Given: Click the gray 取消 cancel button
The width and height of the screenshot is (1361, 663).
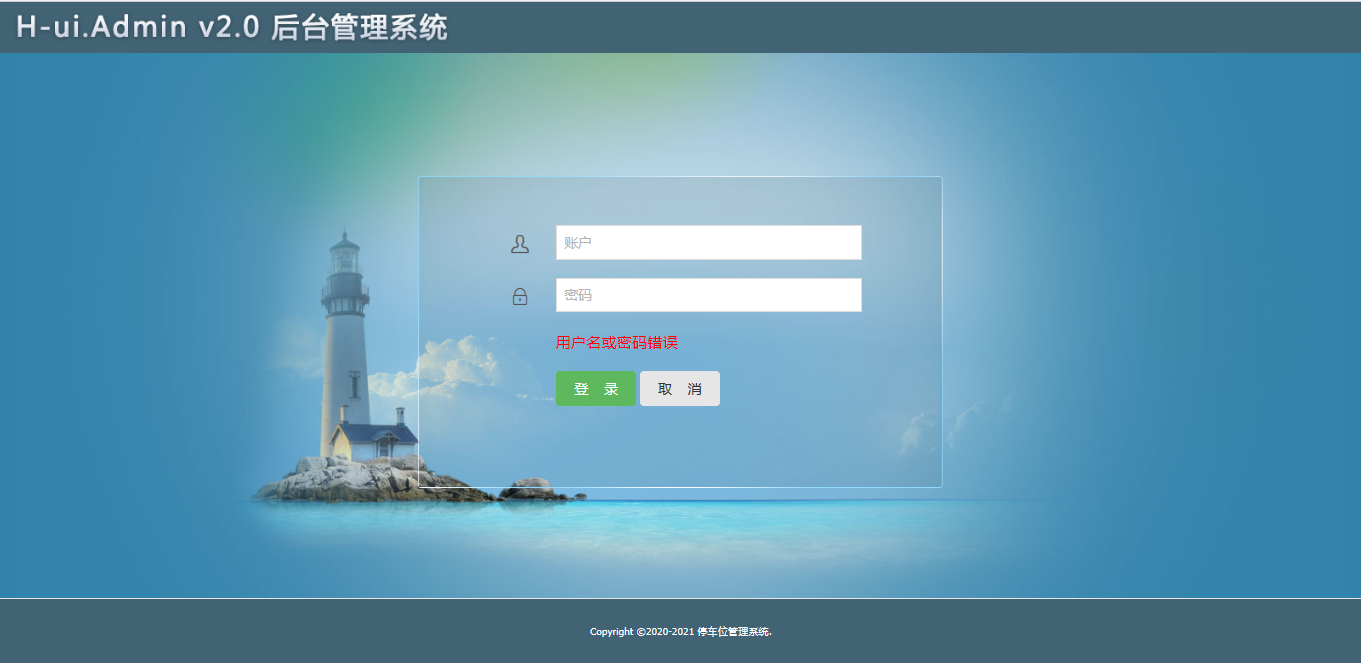Looking at the screenshot, I should tap(680, 389).
